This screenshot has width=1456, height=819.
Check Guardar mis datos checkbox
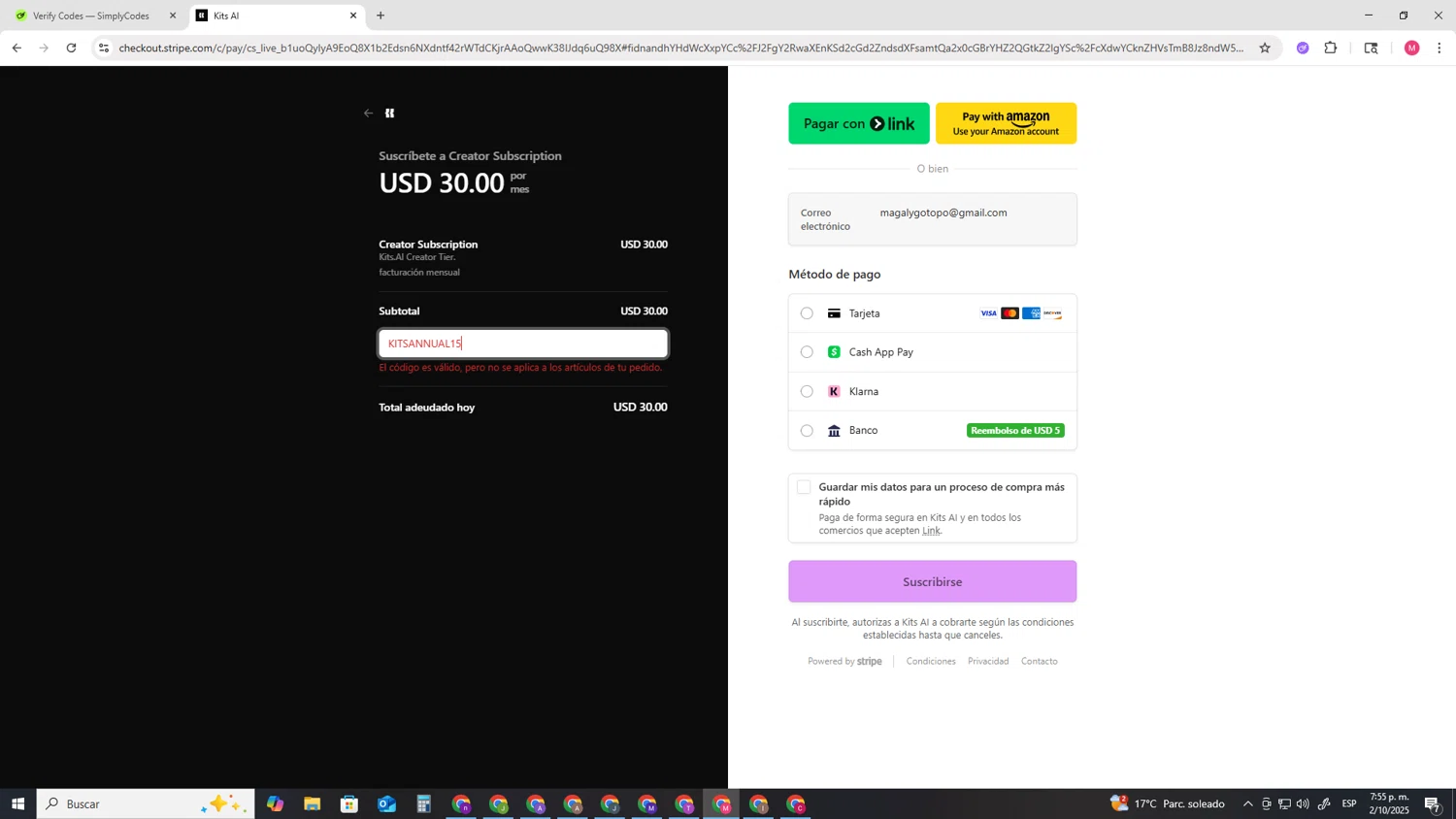(x=804, y=487)
